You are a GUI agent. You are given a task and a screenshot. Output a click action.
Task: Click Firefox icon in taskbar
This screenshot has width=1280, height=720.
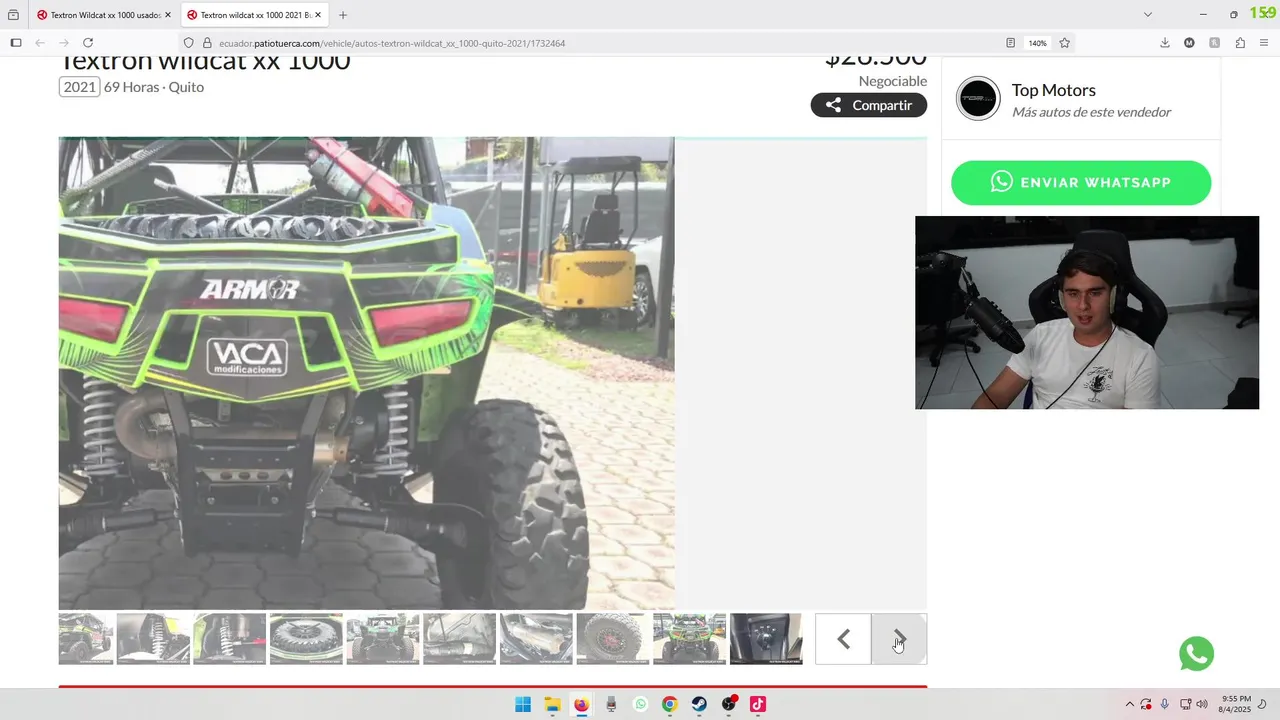click(581, 704)
